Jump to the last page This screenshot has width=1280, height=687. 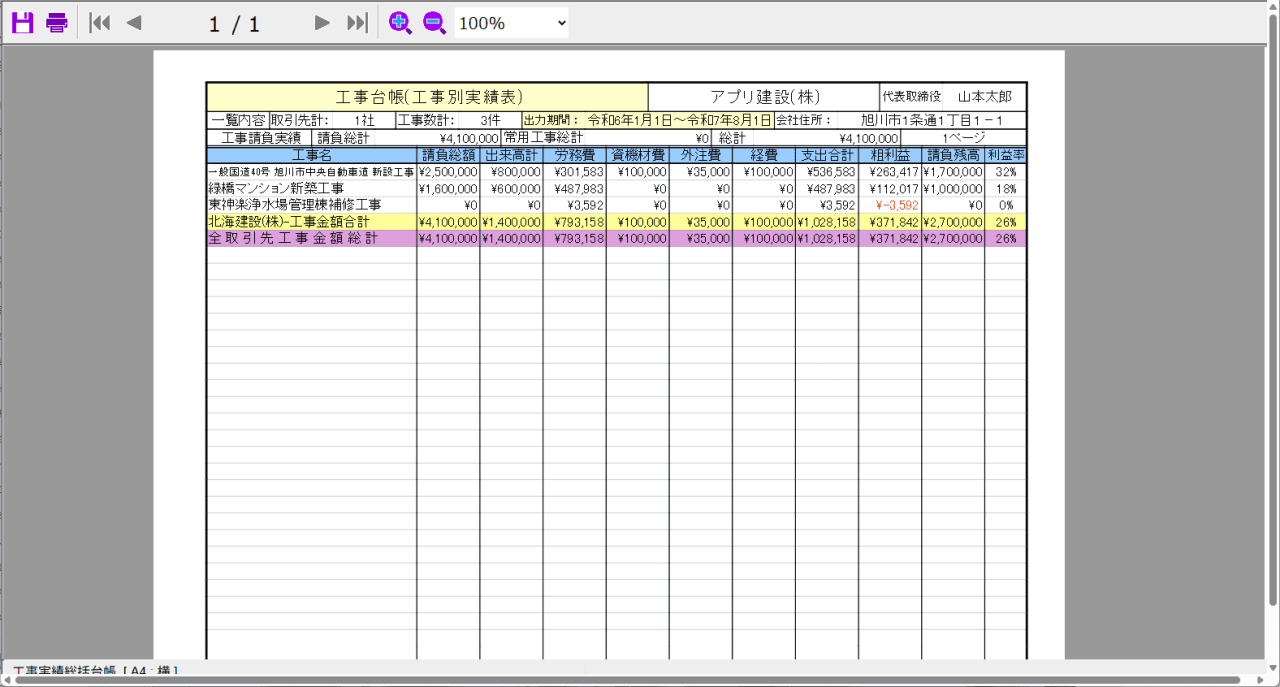357,23
